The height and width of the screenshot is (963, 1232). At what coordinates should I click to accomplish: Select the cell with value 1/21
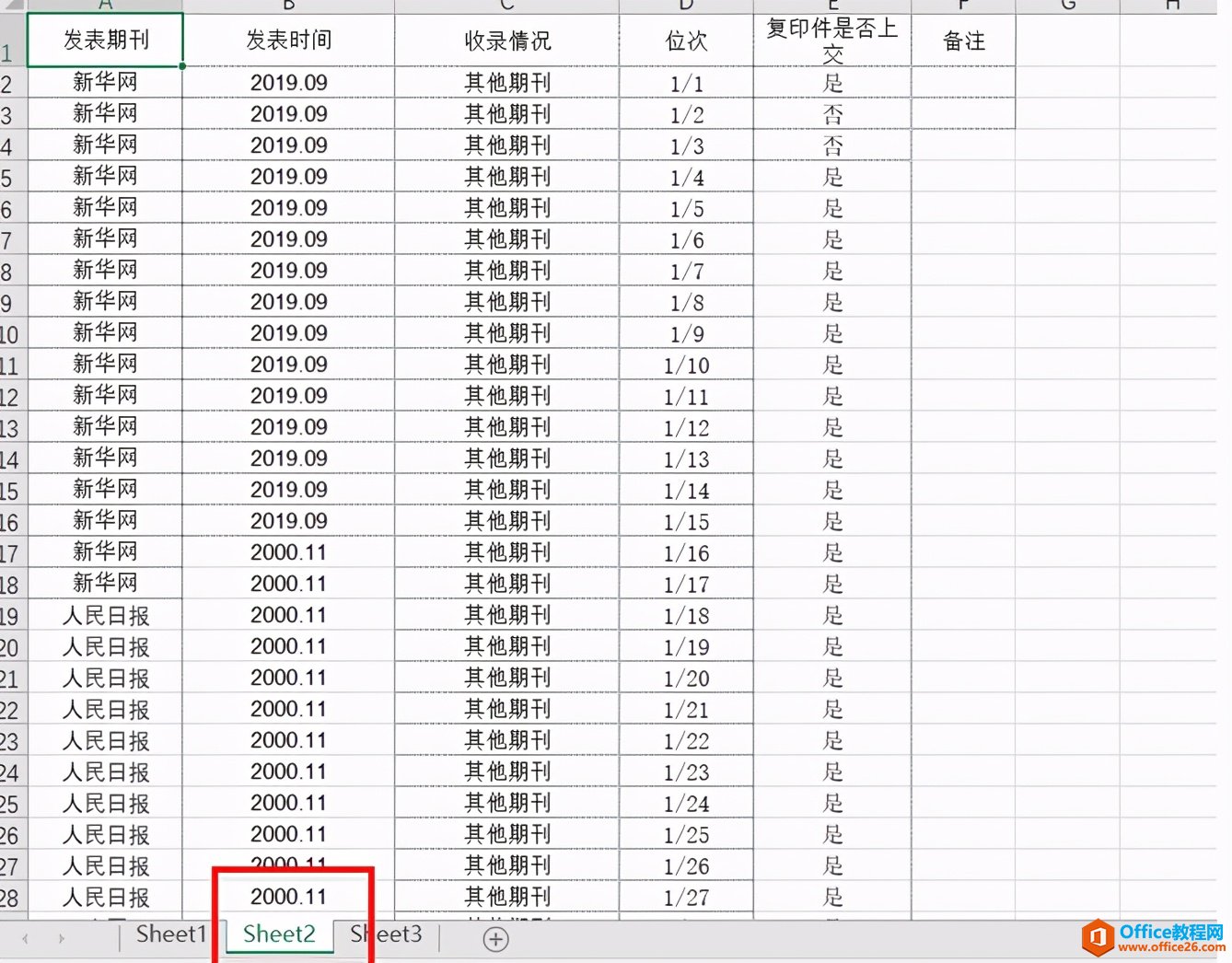pyautogui.click(x=686, y=709)
